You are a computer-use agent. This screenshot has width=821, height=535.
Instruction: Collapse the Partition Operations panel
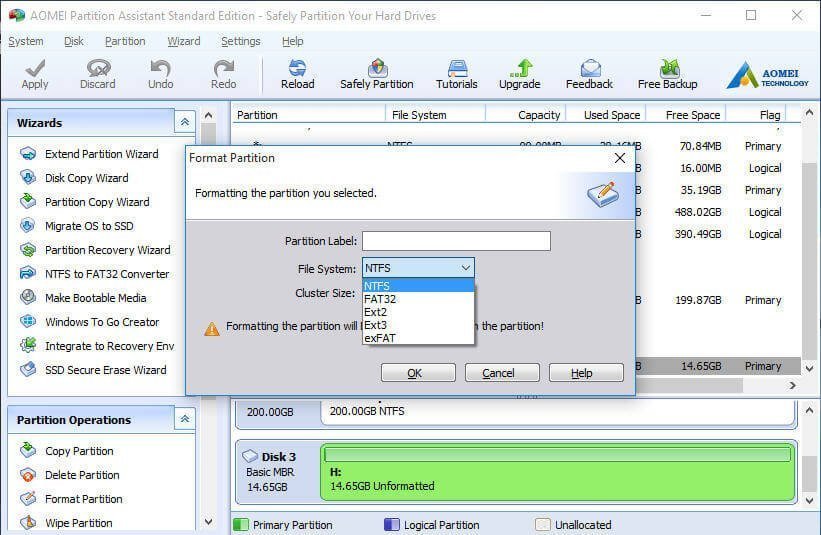coord(185,419)
